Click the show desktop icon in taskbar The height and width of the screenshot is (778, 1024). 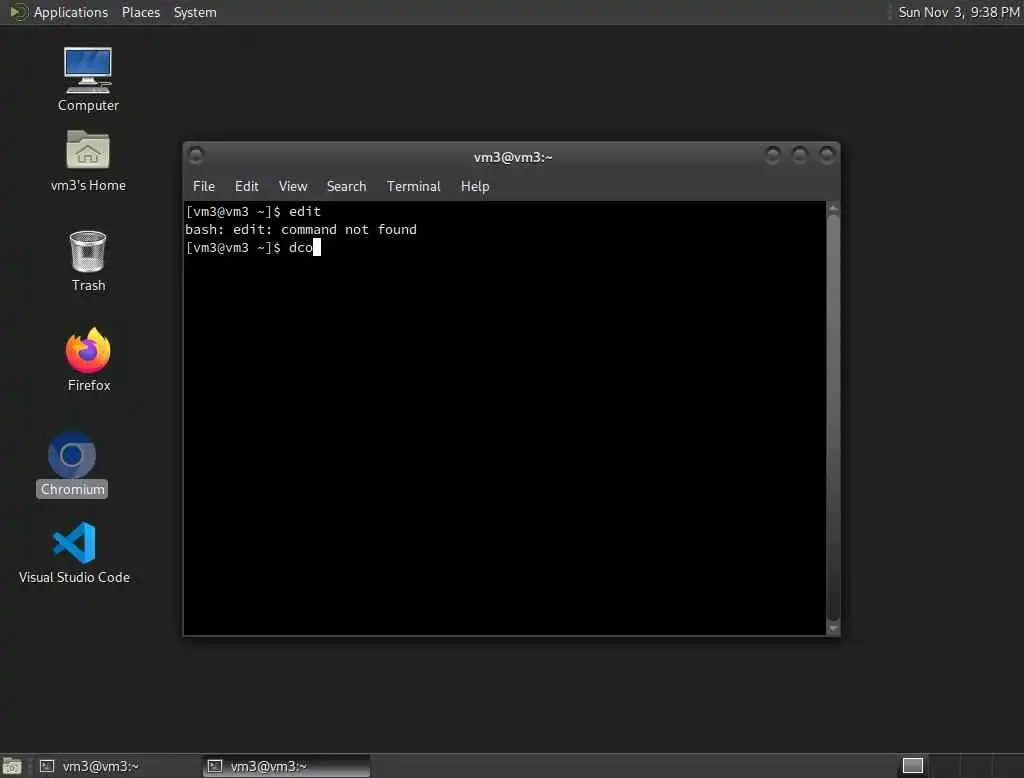12,766
